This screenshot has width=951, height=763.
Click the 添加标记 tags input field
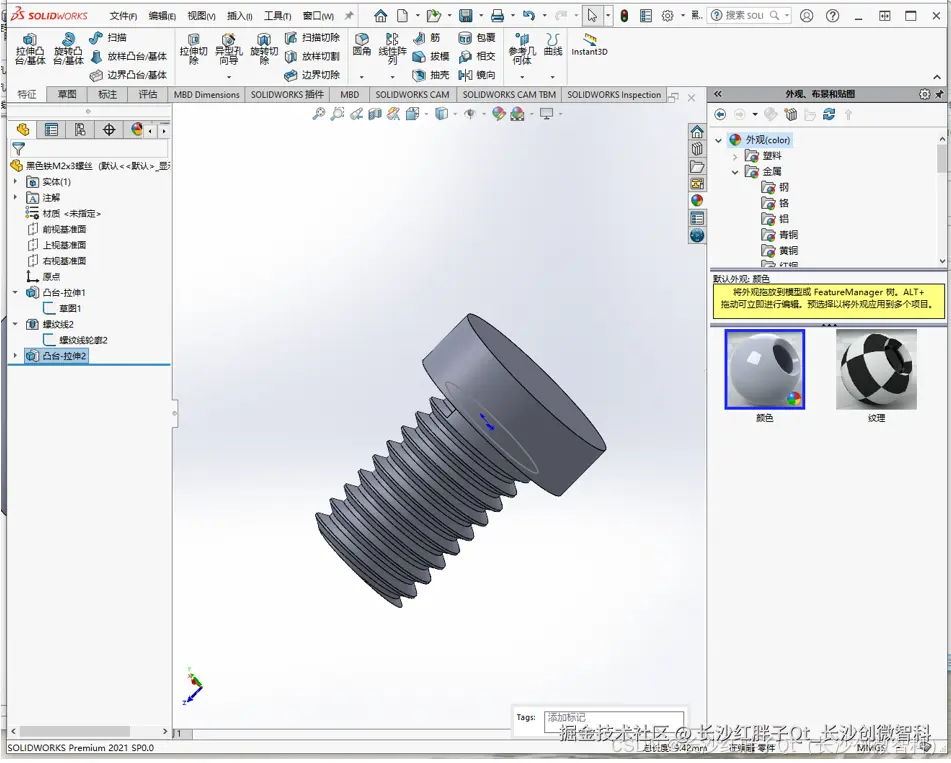pyautogui.click(x=612, y=717)
